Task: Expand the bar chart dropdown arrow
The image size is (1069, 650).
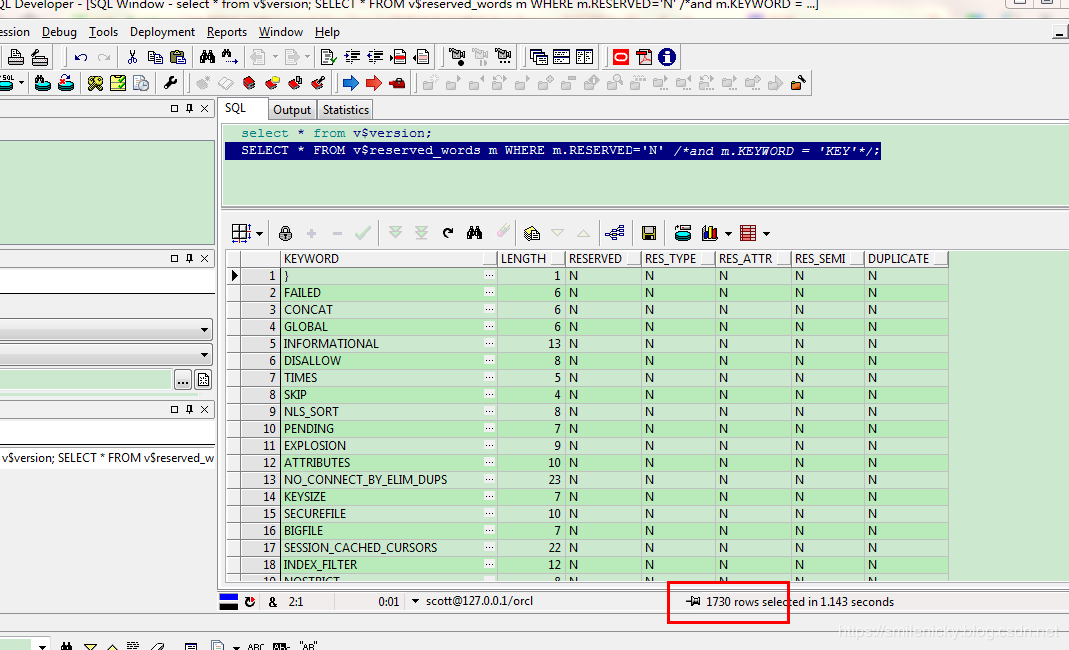Action: pyautogui.click(x=728, y=234)
